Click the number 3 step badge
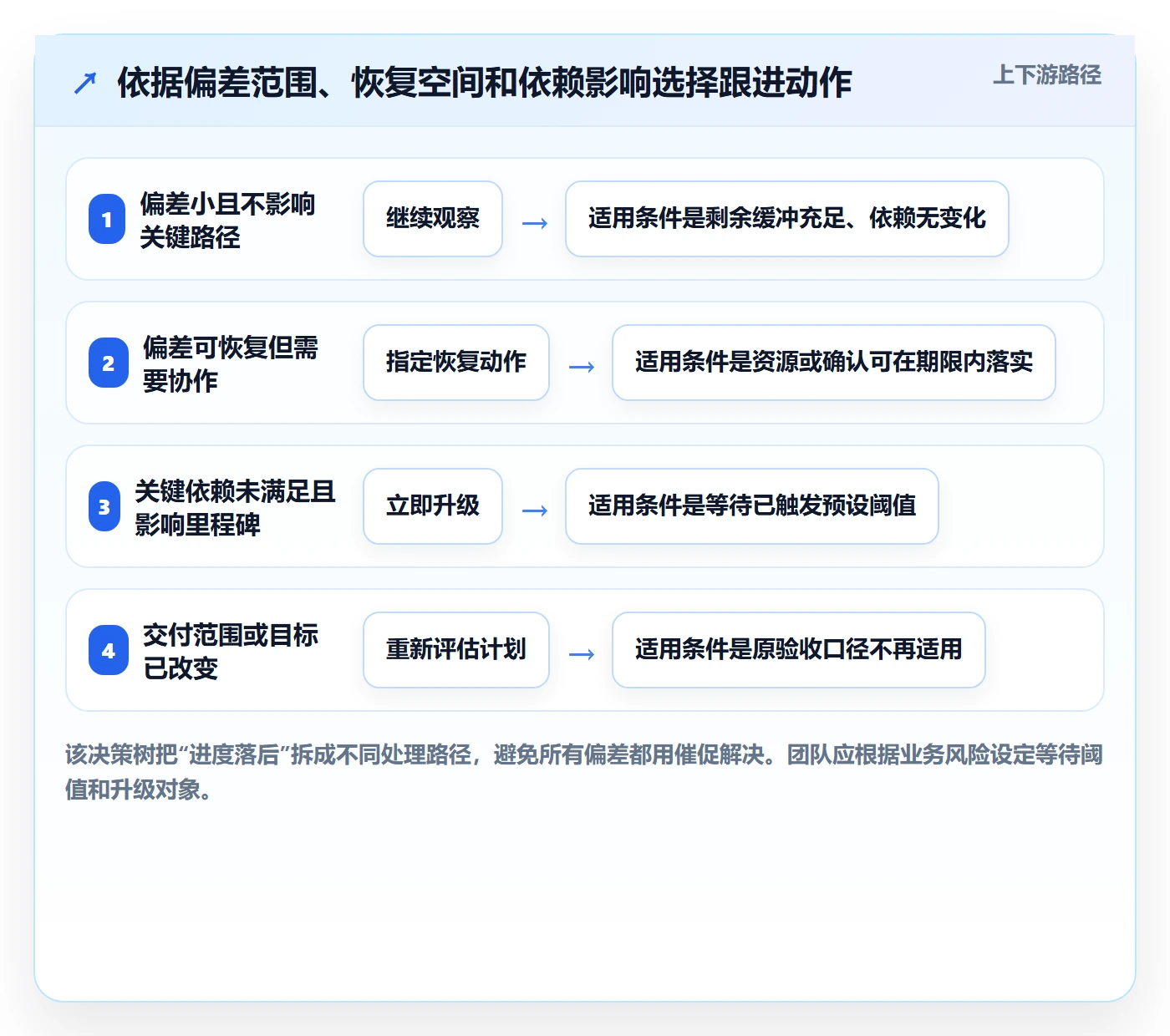This screenshot has height=1036, width=1170. pos(104,506)
